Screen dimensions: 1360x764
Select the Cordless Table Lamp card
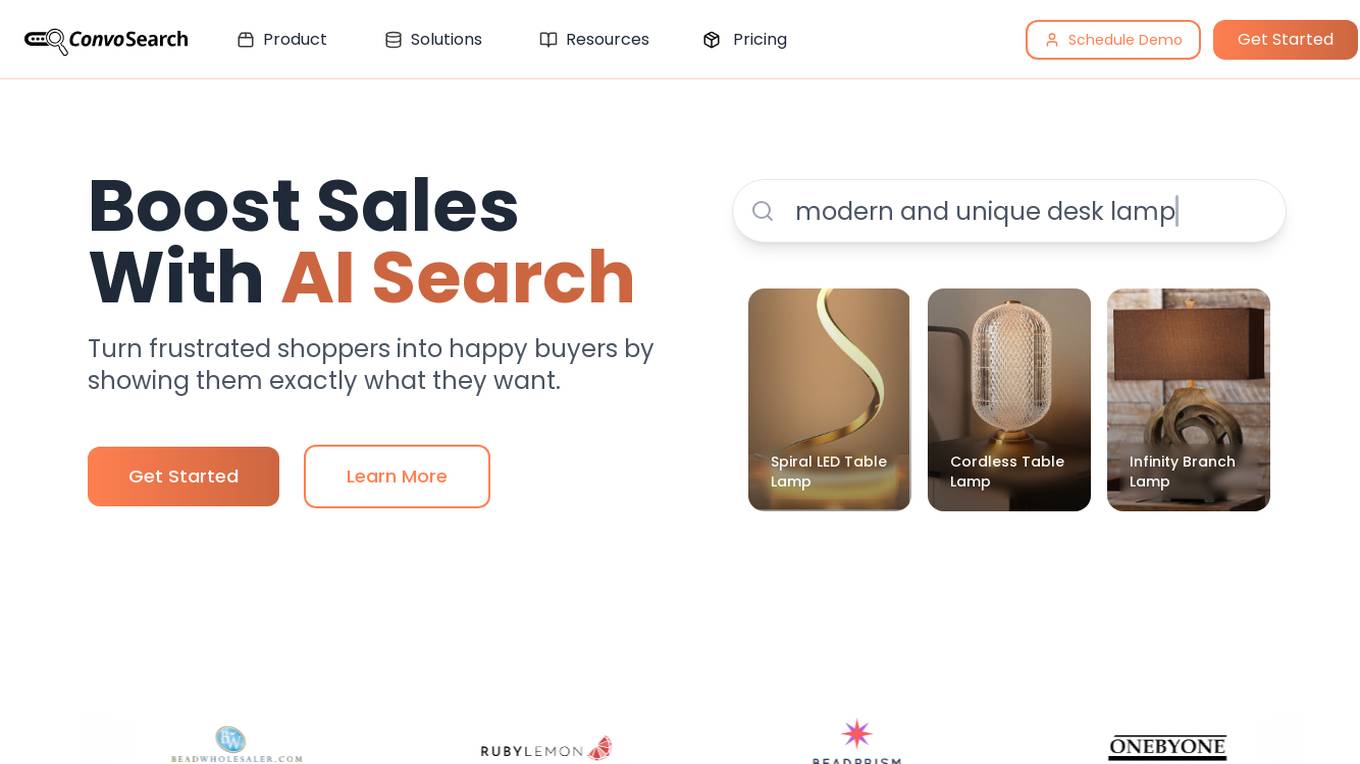(1009, 400)
